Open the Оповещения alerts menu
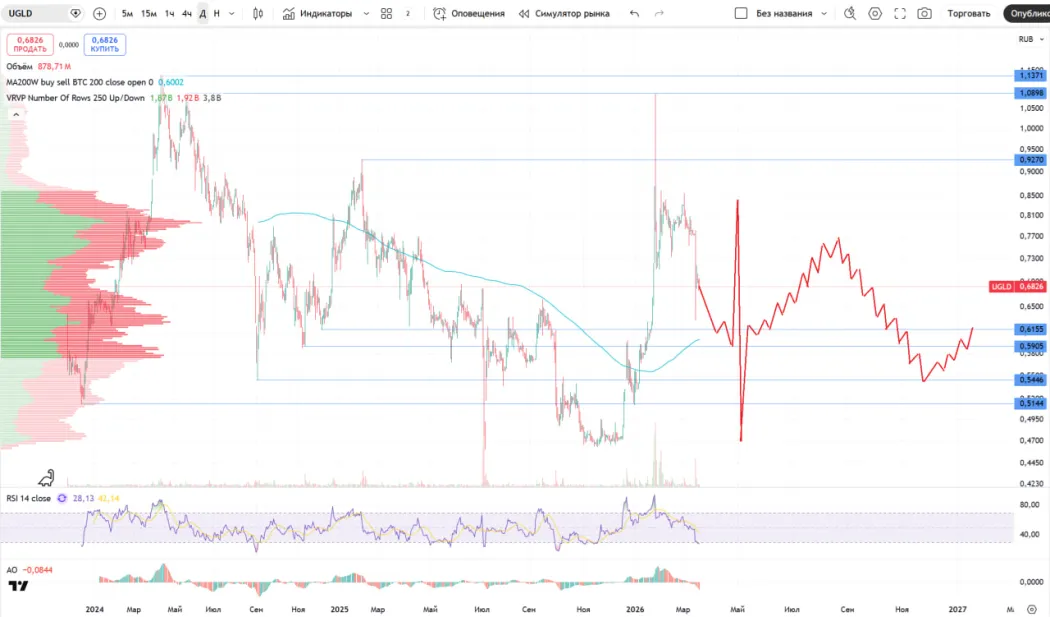 (x=469, y=14)
